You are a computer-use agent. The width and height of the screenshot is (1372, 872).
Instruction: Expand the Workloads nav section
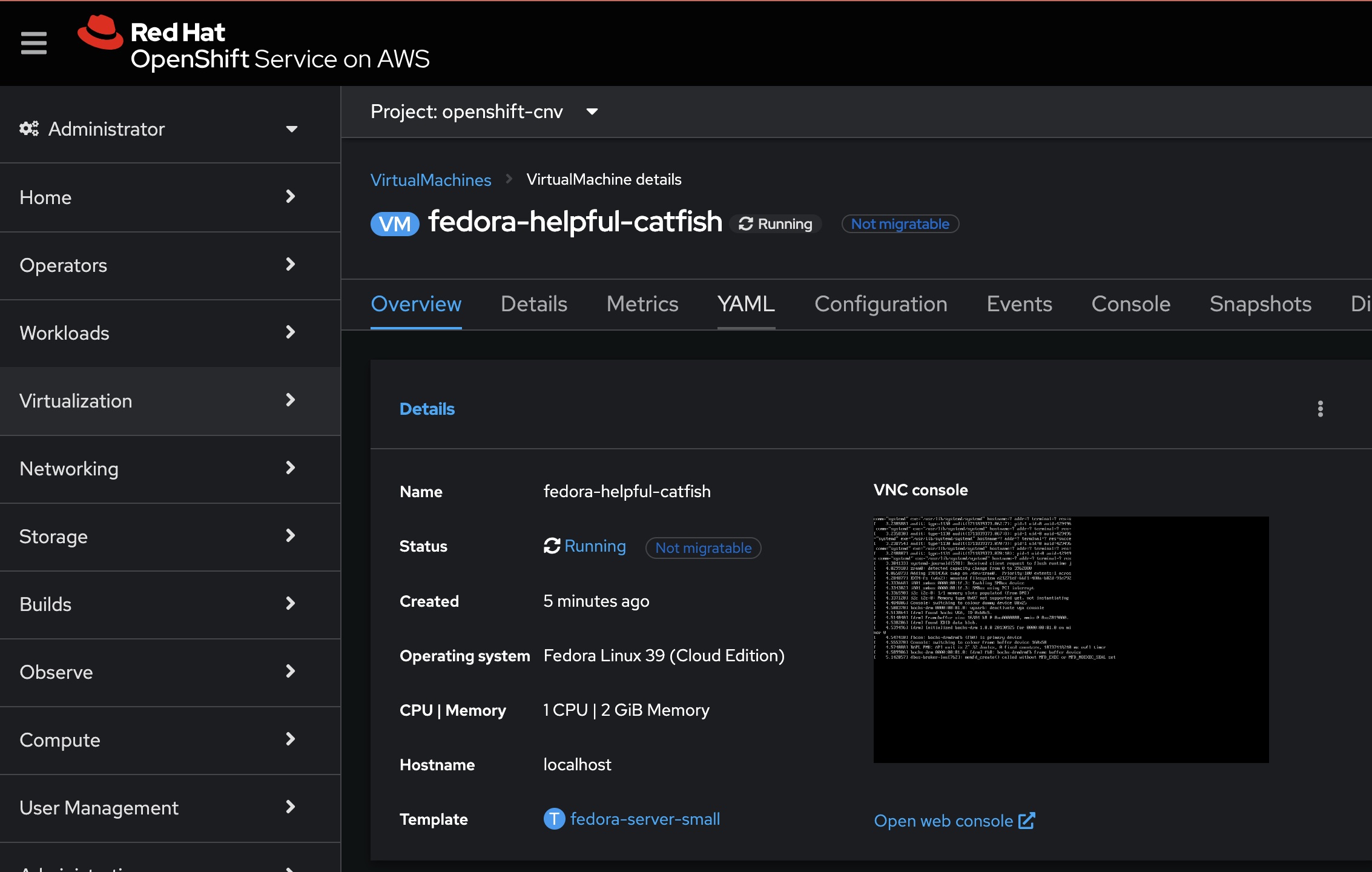pos(291,332)
